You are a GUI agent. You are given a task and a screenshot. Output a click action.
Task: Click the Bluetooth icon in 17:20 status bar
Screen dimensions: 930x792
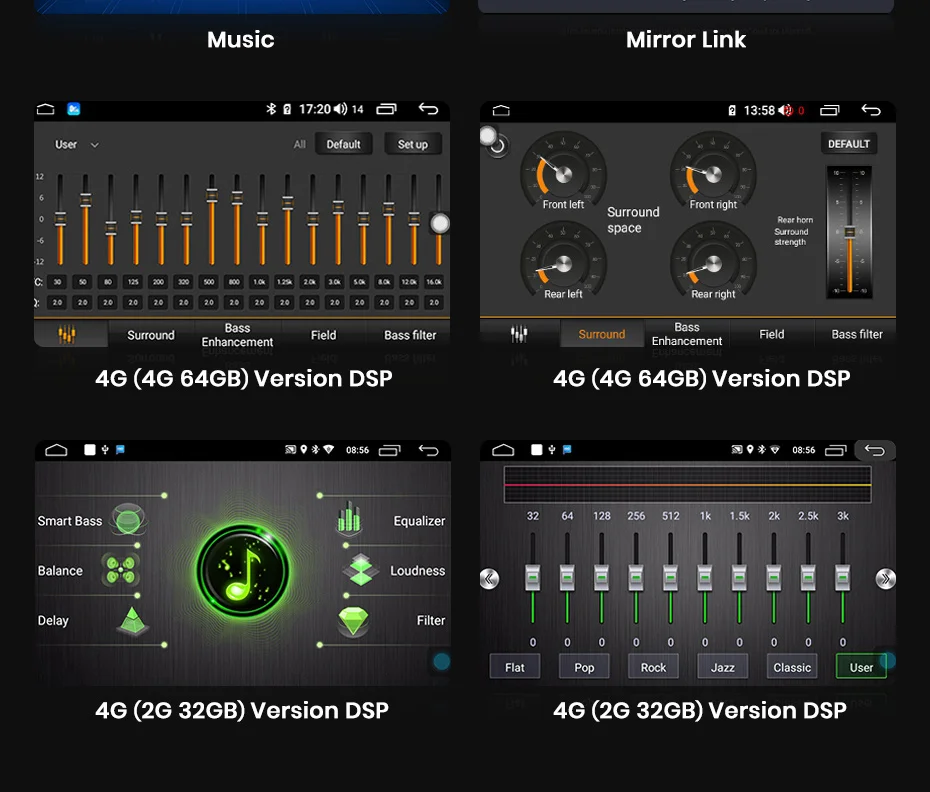pos(271,109)
